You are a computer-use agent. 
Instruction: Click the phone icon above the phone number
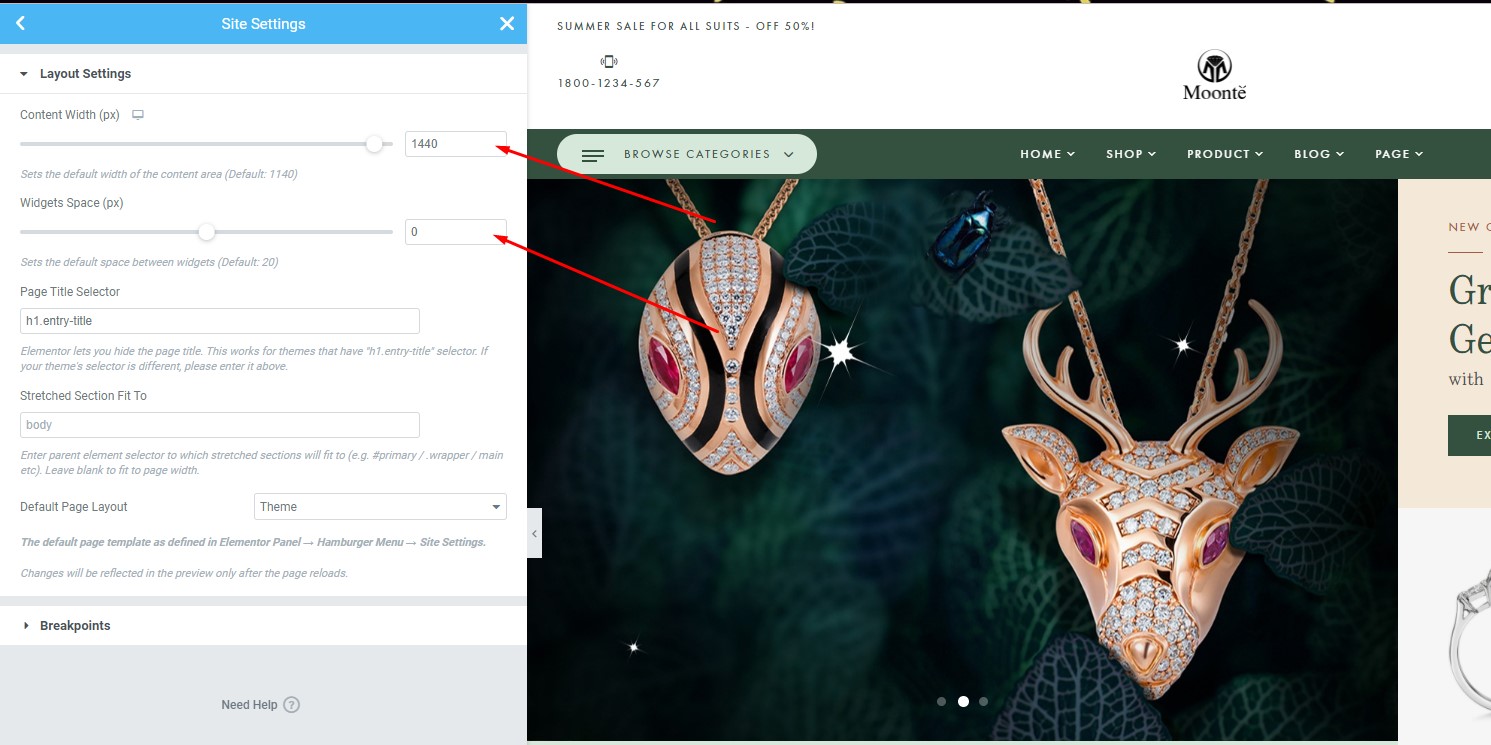[609, 62]
